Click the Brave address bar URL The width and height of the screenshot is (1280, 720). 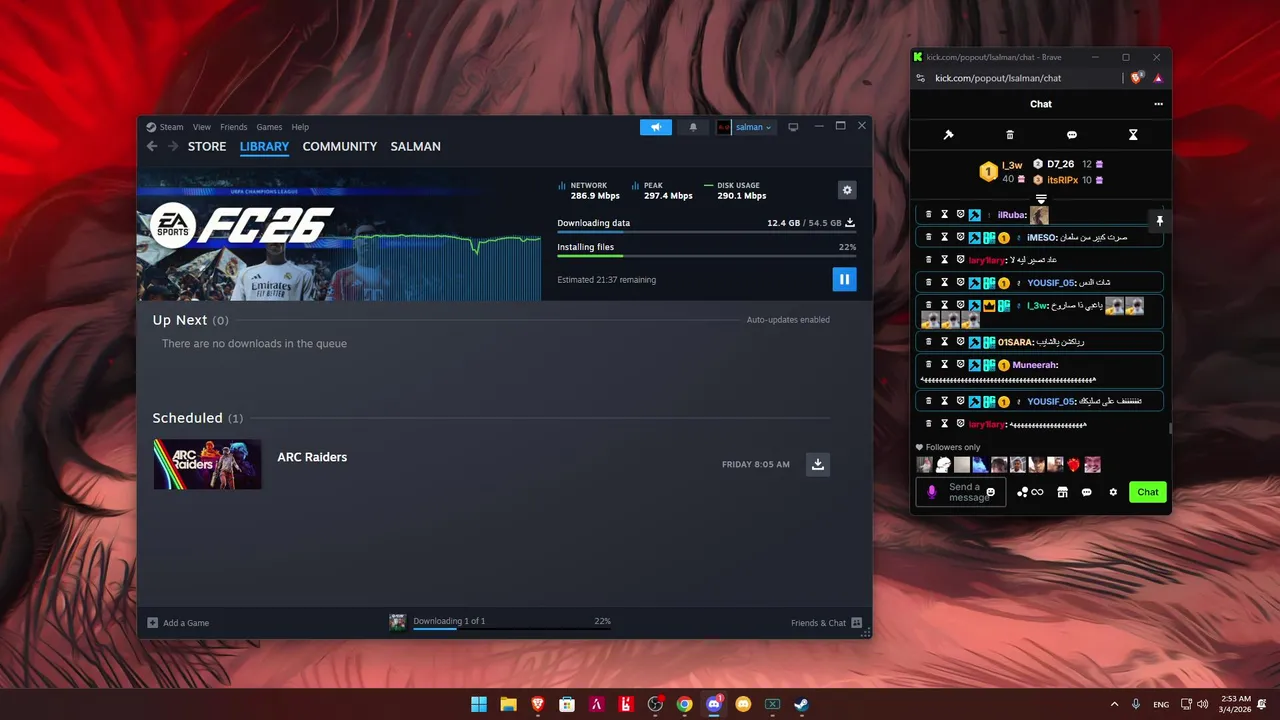coord(998,78)
